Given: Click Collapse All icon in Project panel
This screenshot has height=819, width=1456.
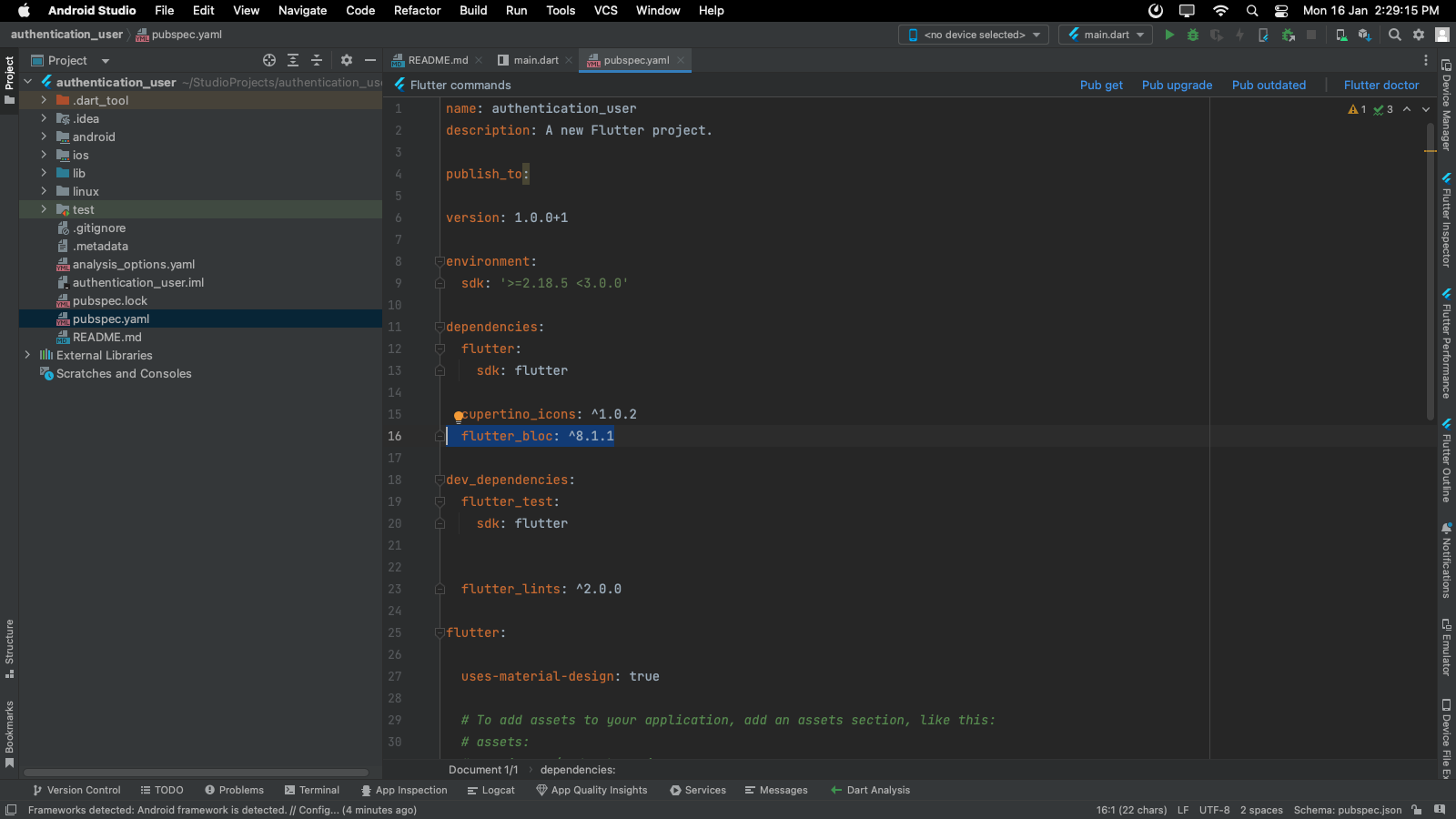Looking at the screenshot, I should [317, 60].
